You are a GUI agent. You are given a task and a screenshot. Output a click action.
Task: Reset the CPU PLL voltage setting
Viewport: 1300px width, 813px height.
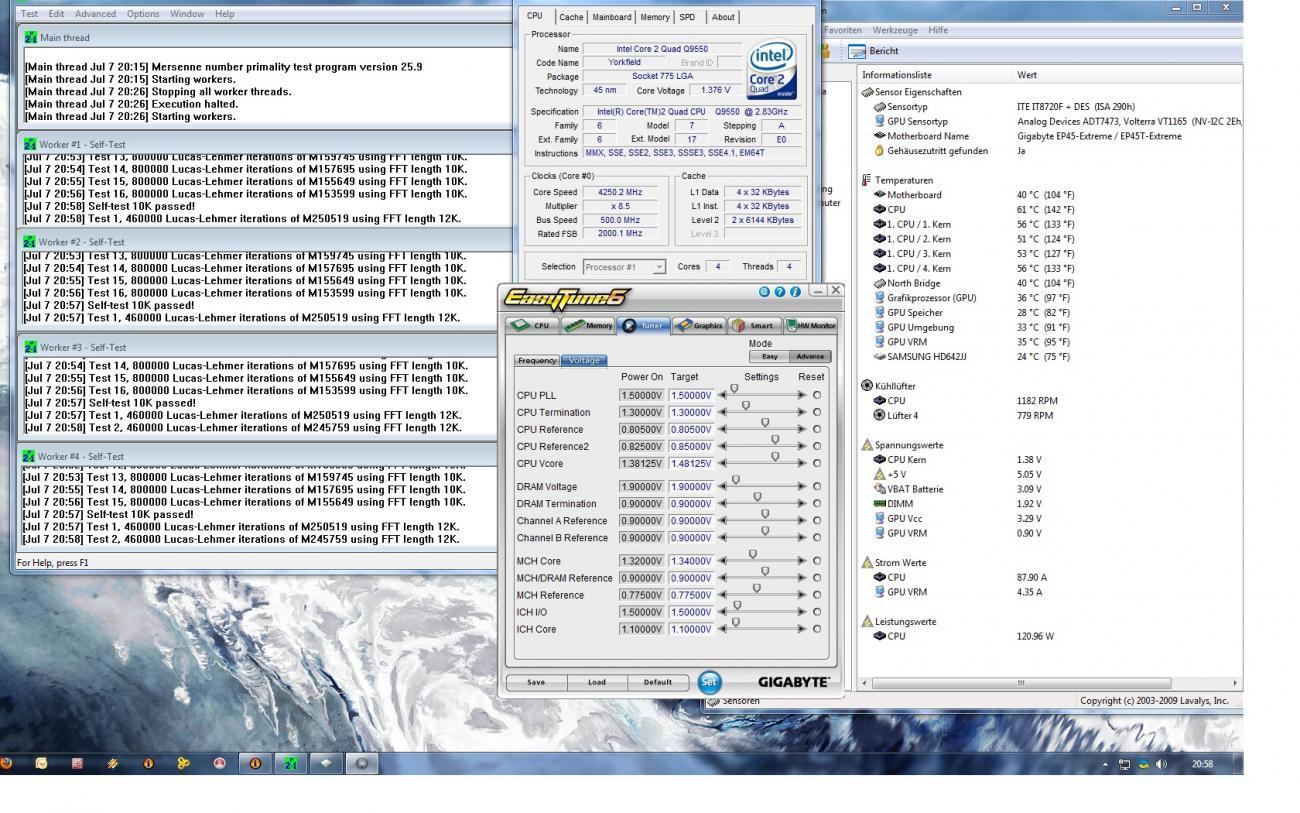coord(817,395)
